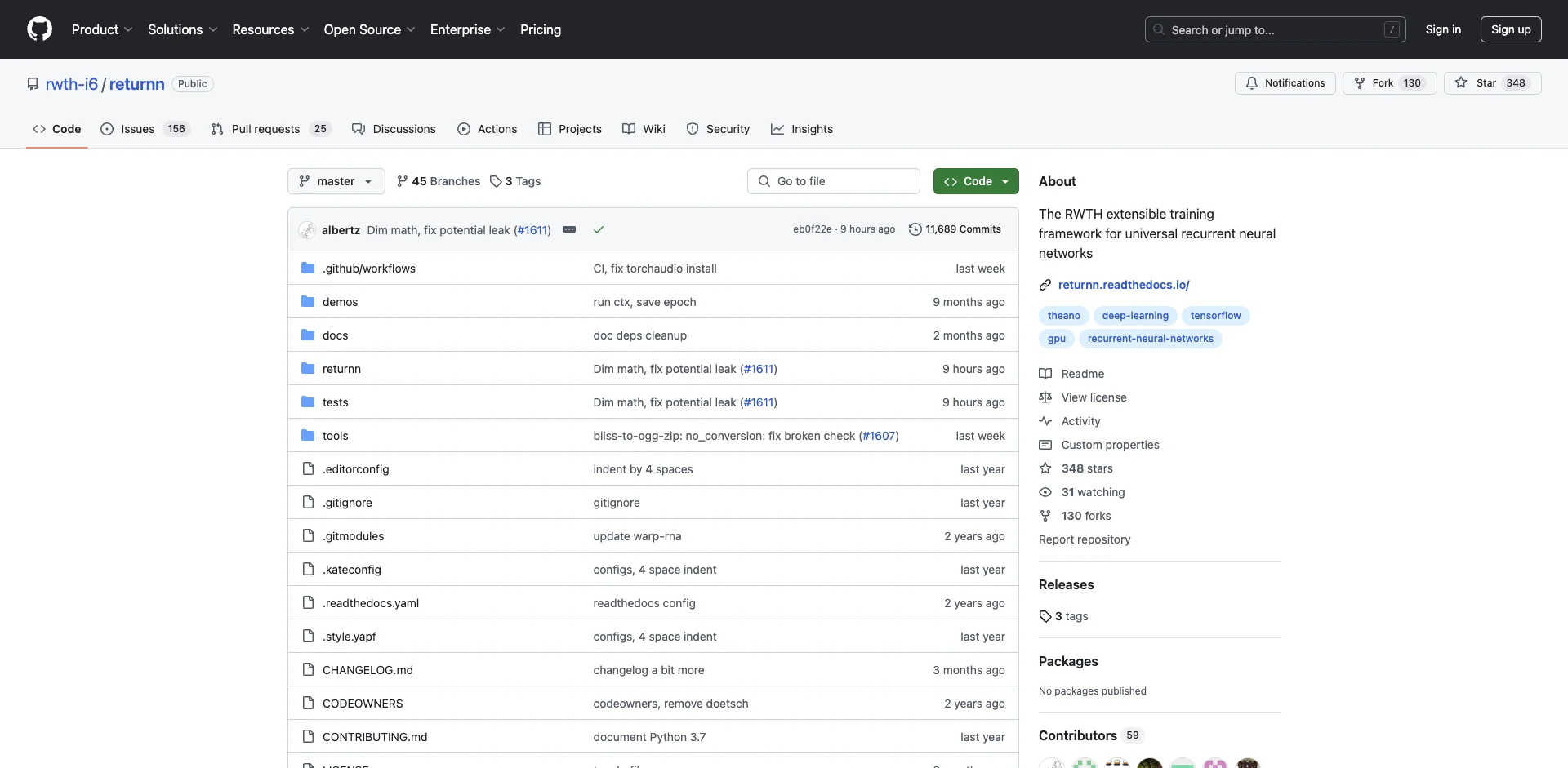This screenshot has height=768, width=1568.
Task: Click the Search or jump to field
Action: click(1276, 29)
